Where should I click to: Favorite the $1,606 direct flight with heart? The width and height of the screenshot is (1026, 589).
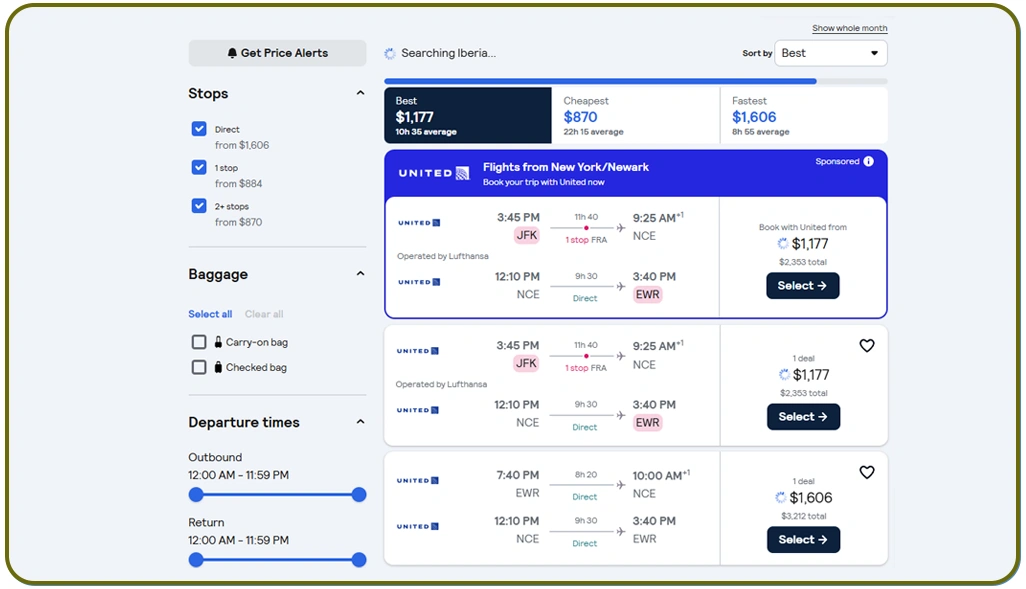coord(866,472)
